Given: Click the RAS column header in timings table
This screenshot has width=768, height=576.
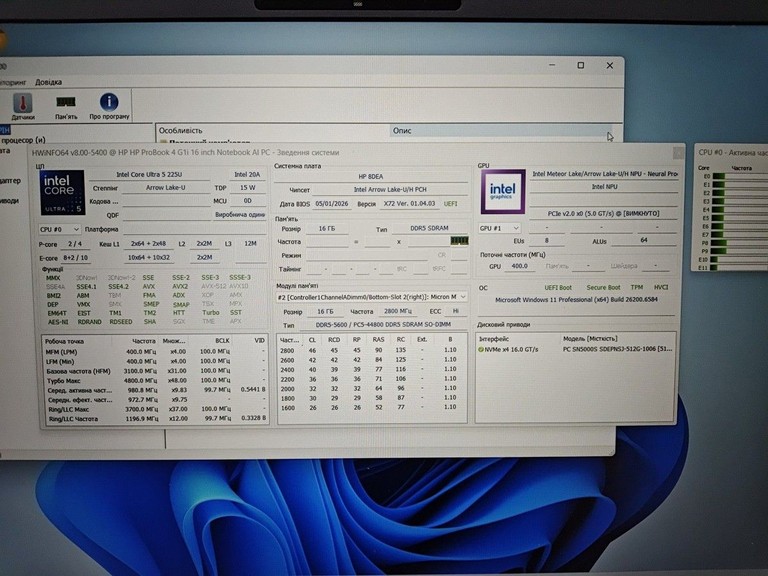Looking at the screenshot, I should pyautogui.click(x=378, y=339).
